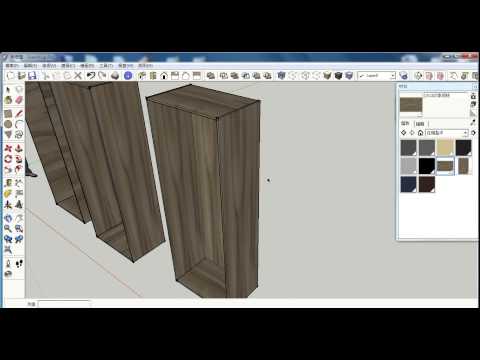The height and width of the screenshot is (360, 480).
Task: Select the Freehand drawing tool
Action: (19, 135)
